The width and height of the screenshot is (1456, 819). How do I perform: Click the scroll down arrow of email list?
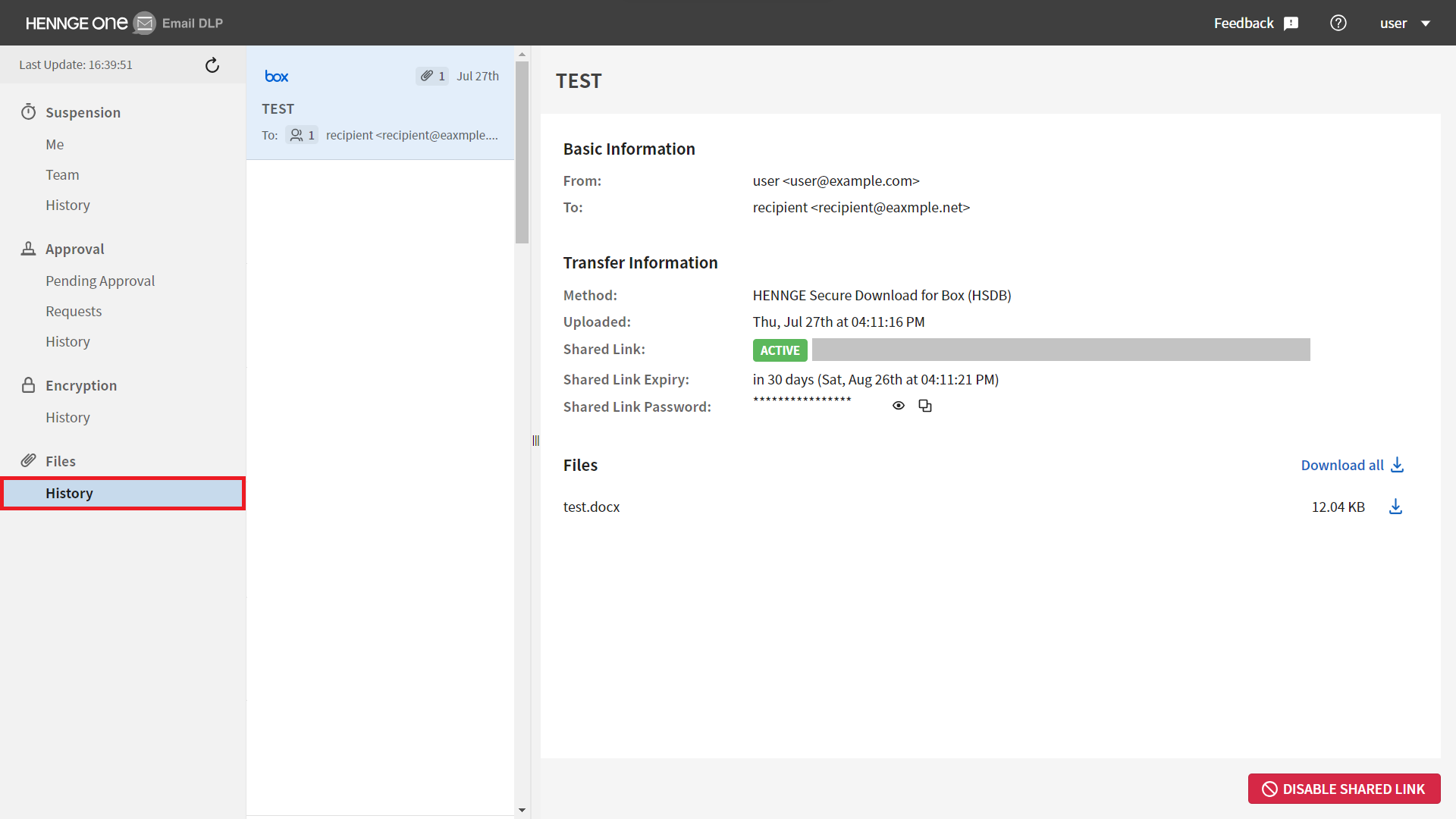[x=522, y=810]
